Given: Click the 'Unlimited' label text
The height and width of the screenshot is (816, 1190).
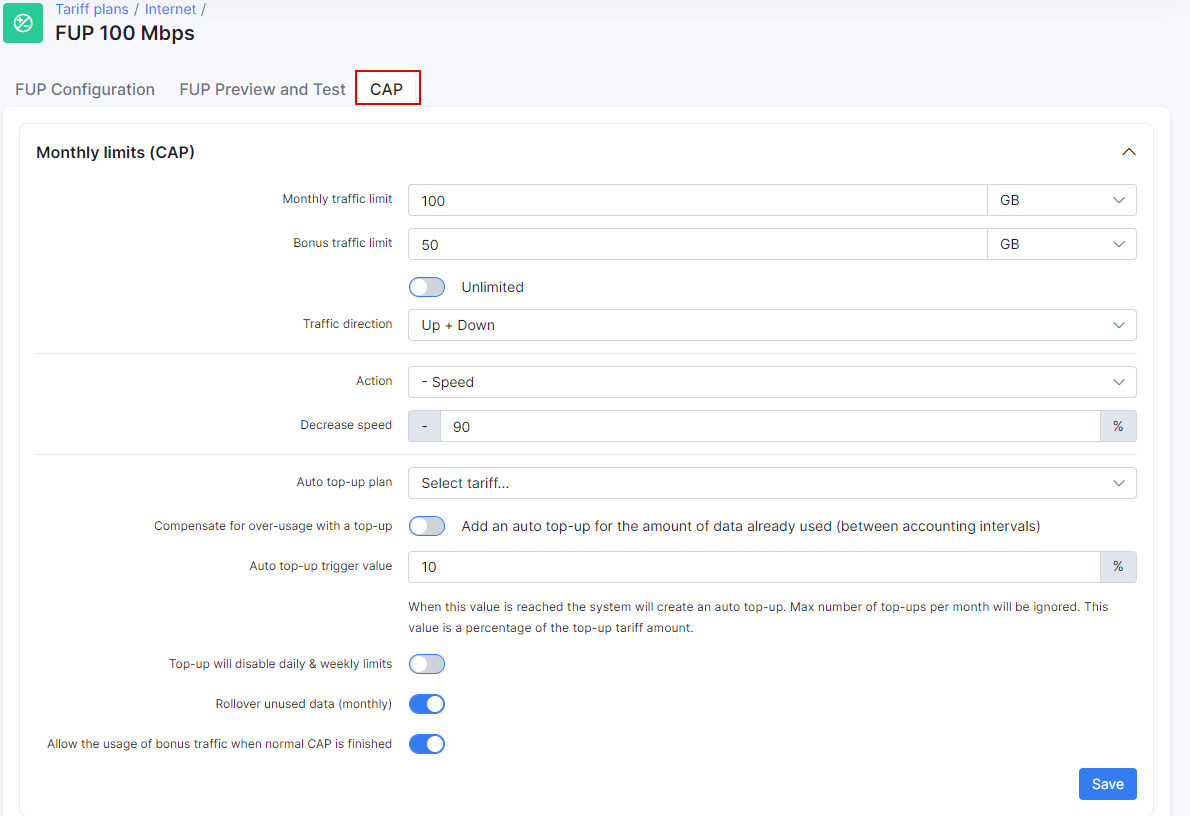Looking at the screenshot, I should (493, 287).
